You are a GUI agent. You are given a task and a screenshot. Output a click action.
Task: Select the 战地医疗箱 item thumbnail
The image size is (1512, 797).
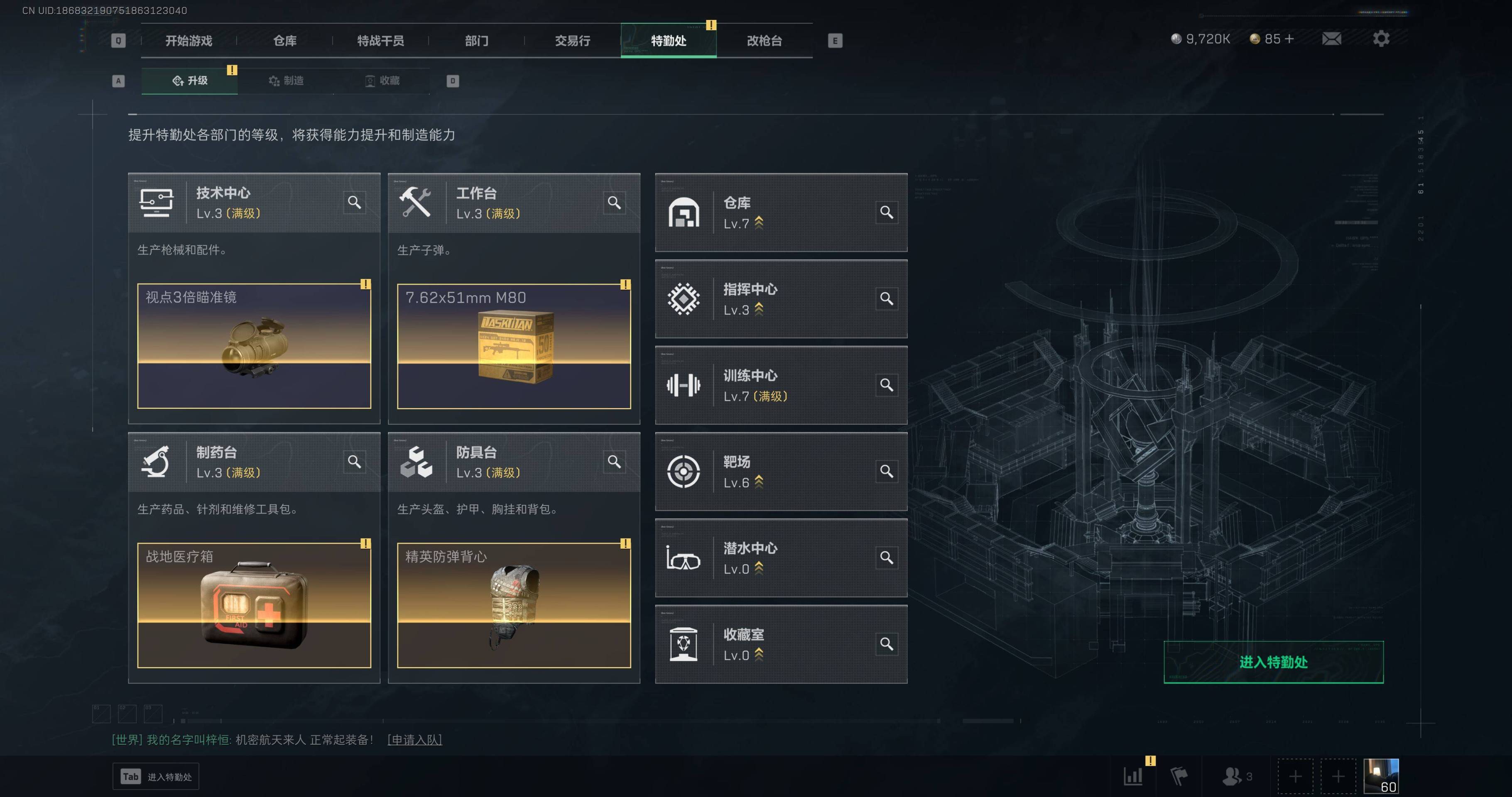point(254,605)
